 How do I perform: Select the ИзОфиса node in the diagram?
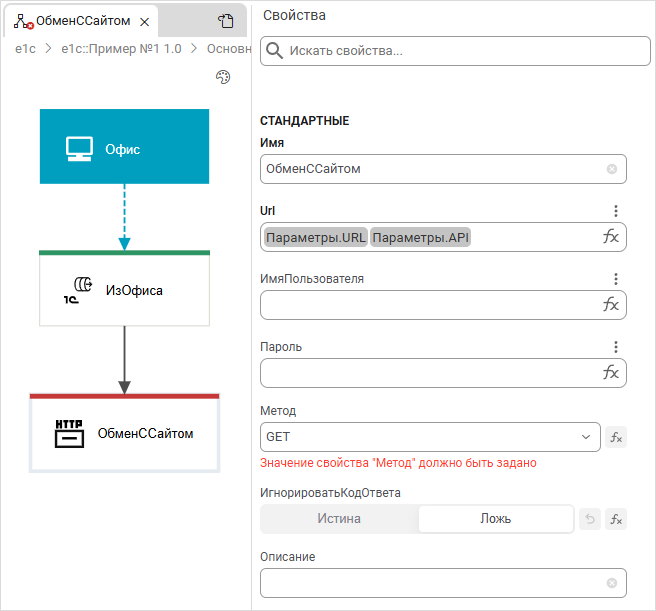pos(124,290)
